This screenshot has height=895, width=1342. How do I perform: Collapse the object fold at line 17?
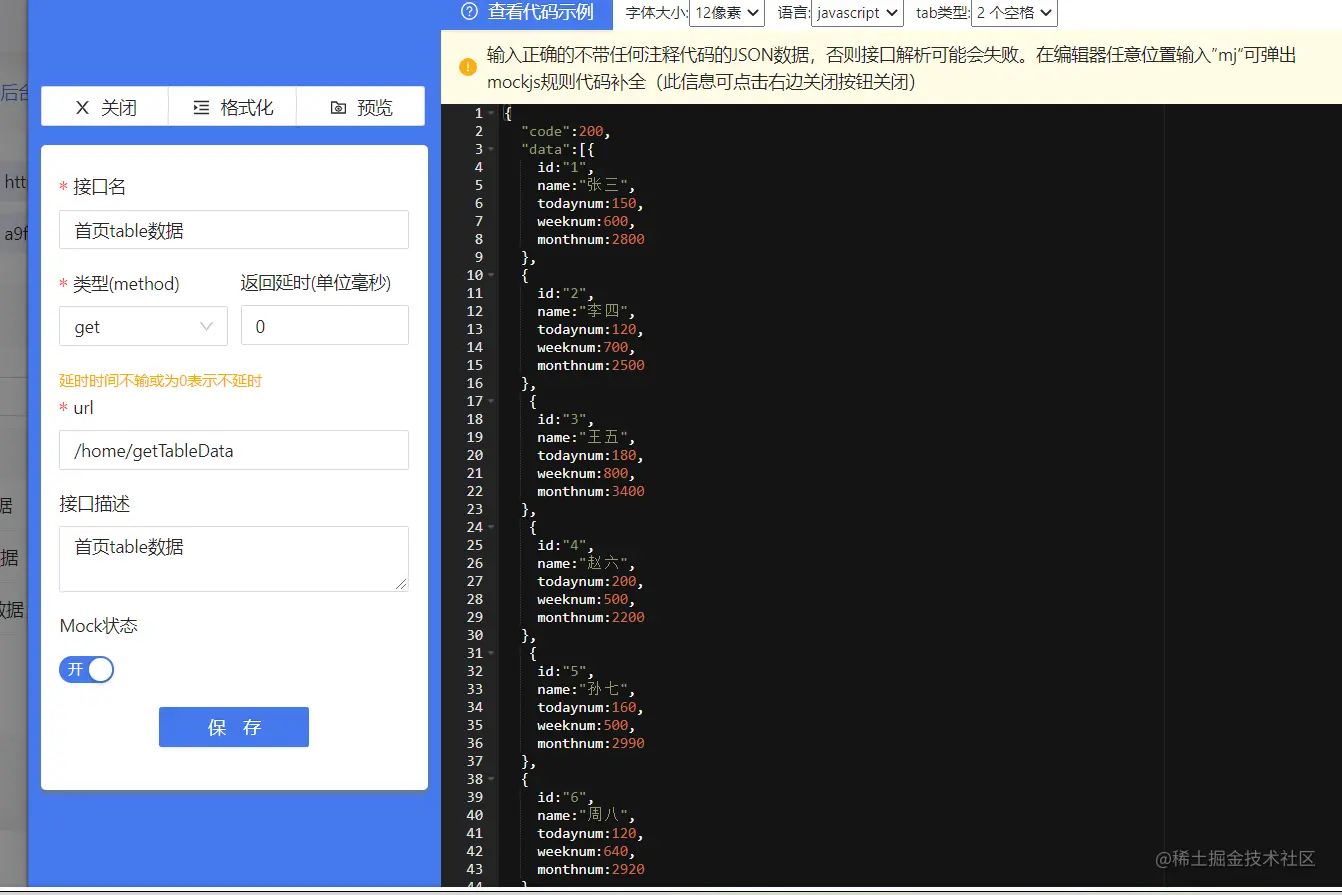(x=491, y=401)
